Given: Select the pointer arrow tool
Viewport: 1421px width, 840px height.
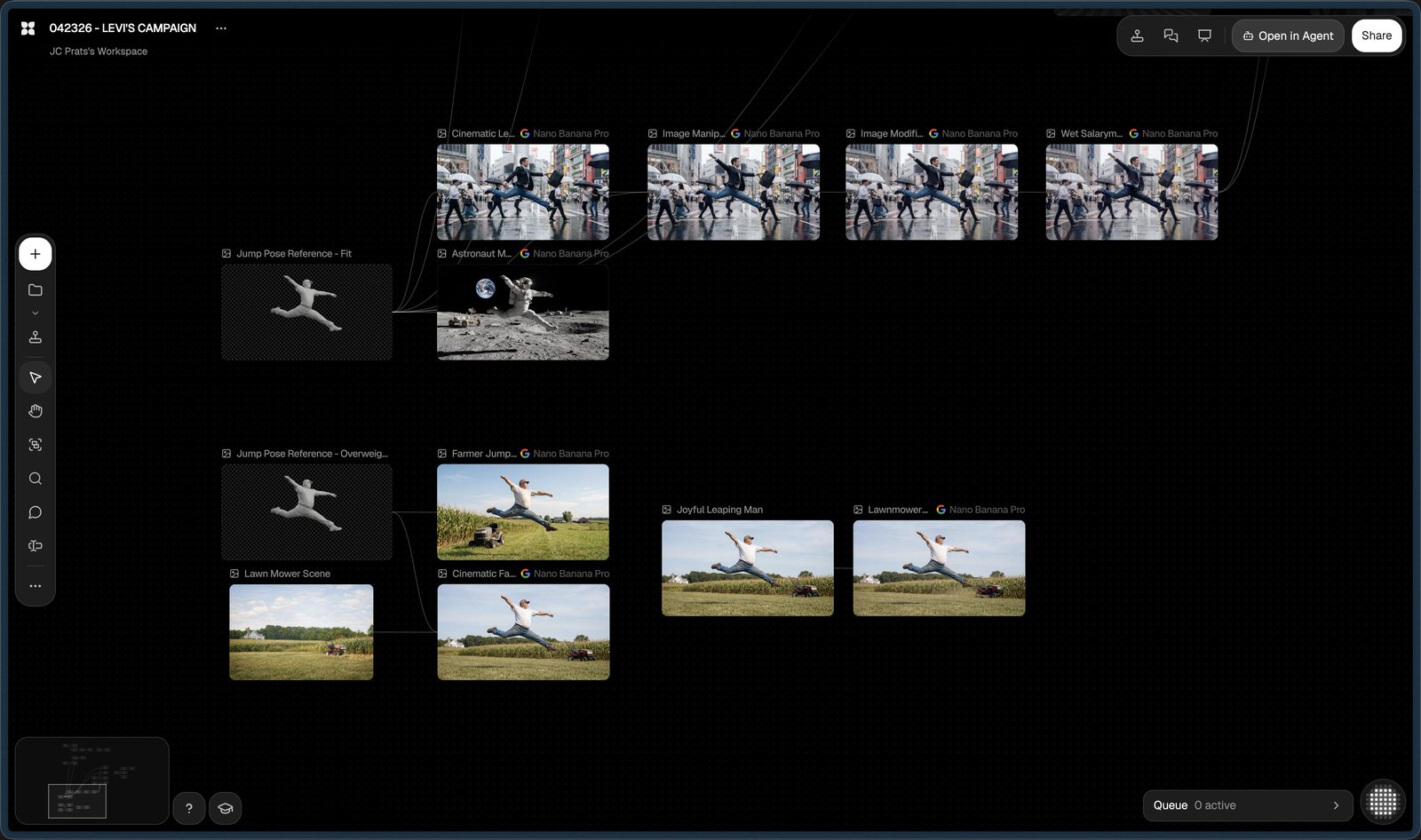Looking at the screenshot, I should (36, 377).
